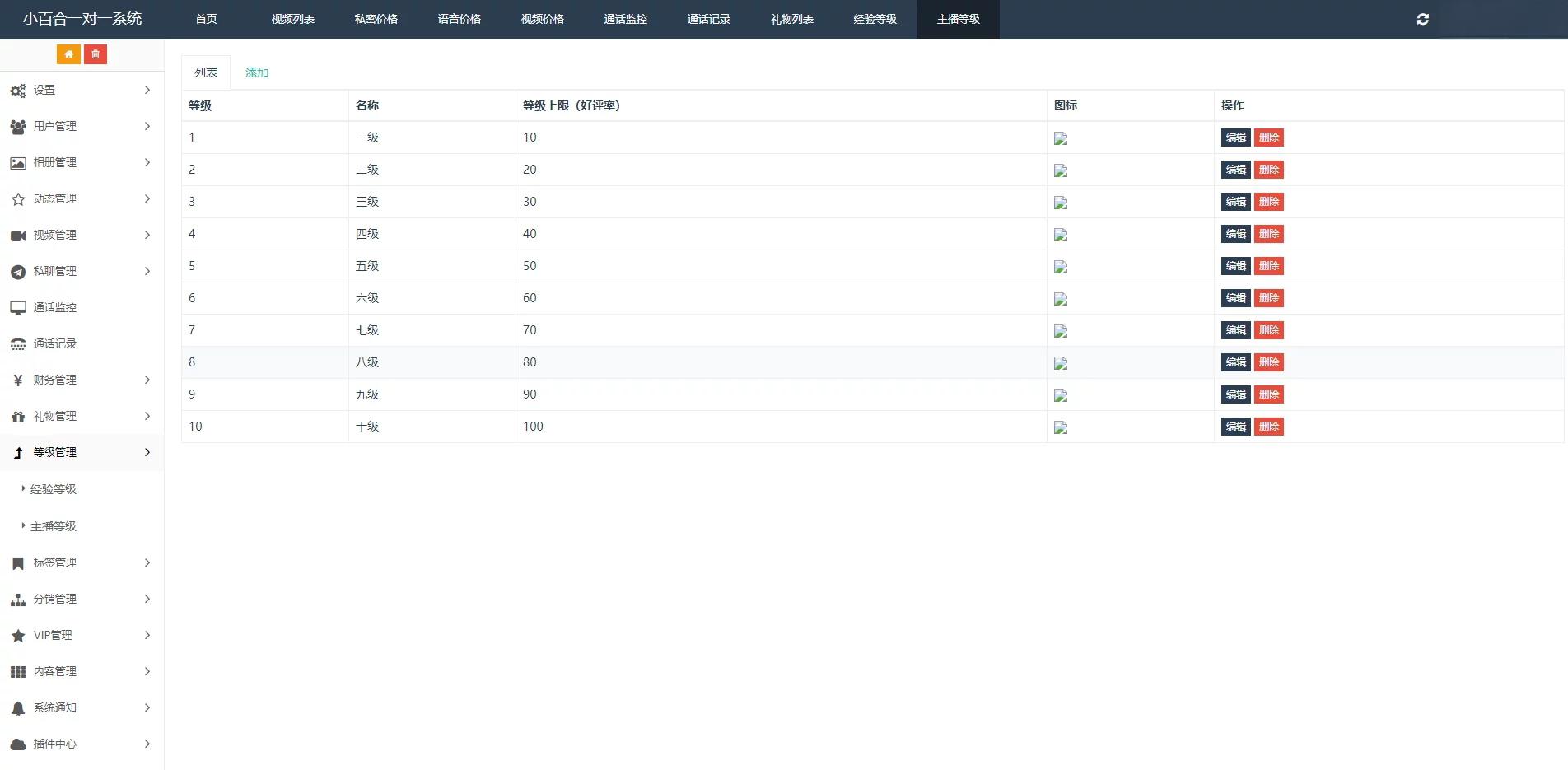Click the red trash icon button
Screen dimensions: 1568x770
(x=96, y=54)
